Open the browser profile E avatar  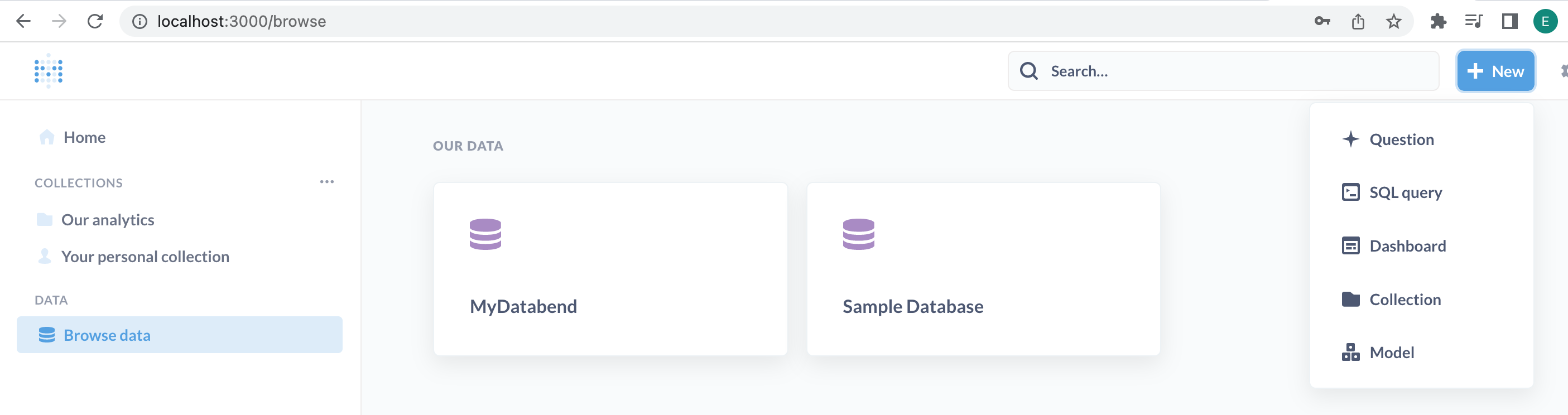(x=1545, y=21)
